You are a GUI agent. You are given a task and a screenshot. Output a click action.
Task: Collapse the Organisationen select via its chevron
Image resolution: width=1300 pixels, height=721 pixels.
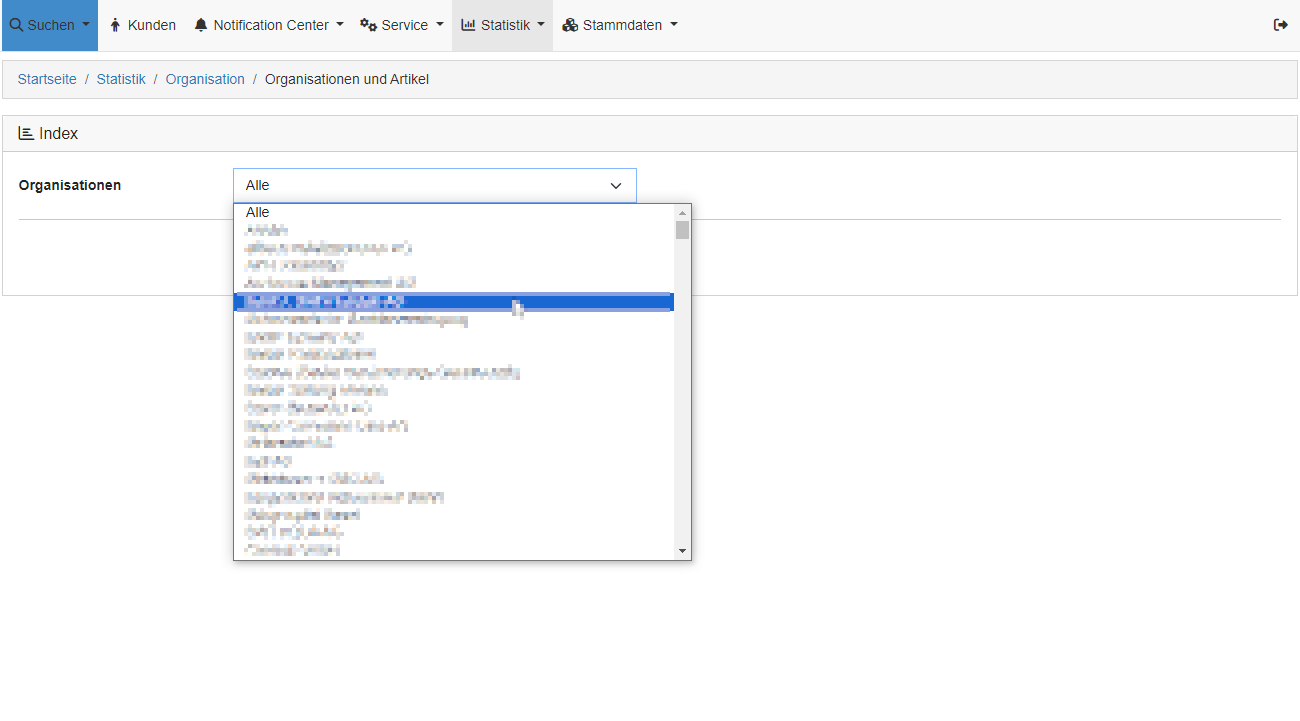(x=616, y=186)
